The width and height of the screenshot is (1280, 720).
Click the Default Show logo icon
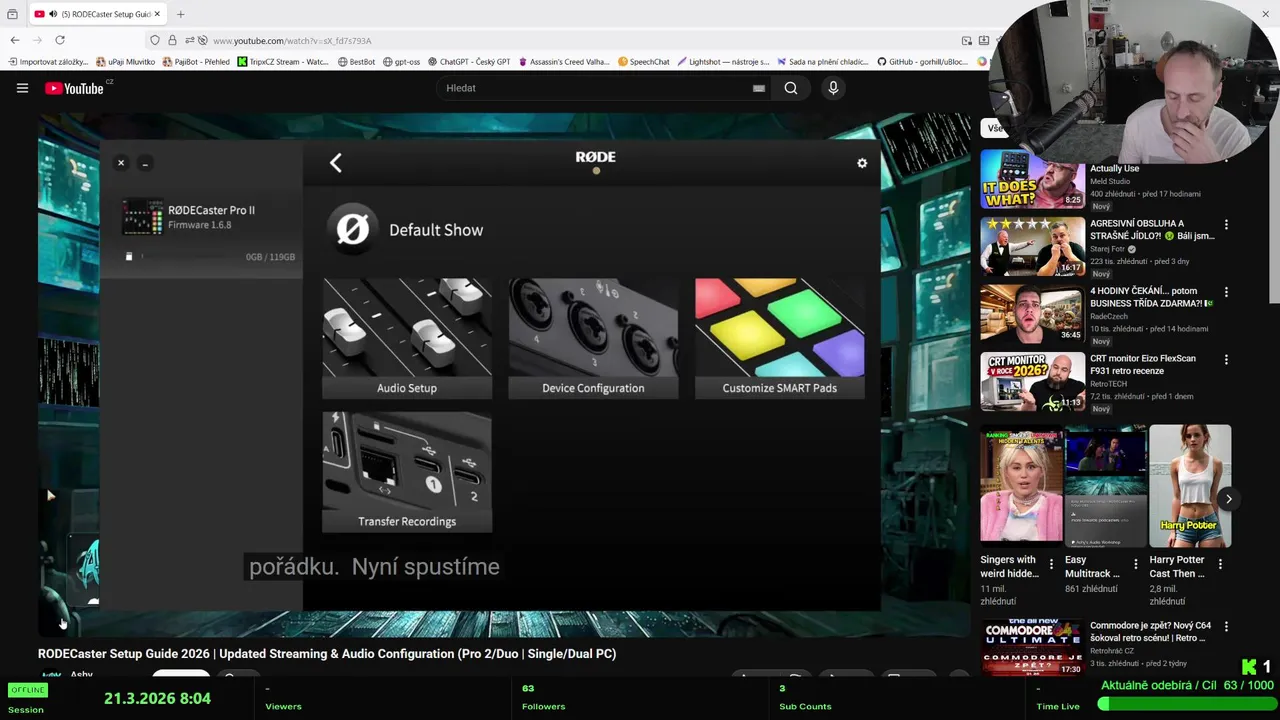(352, 230)
